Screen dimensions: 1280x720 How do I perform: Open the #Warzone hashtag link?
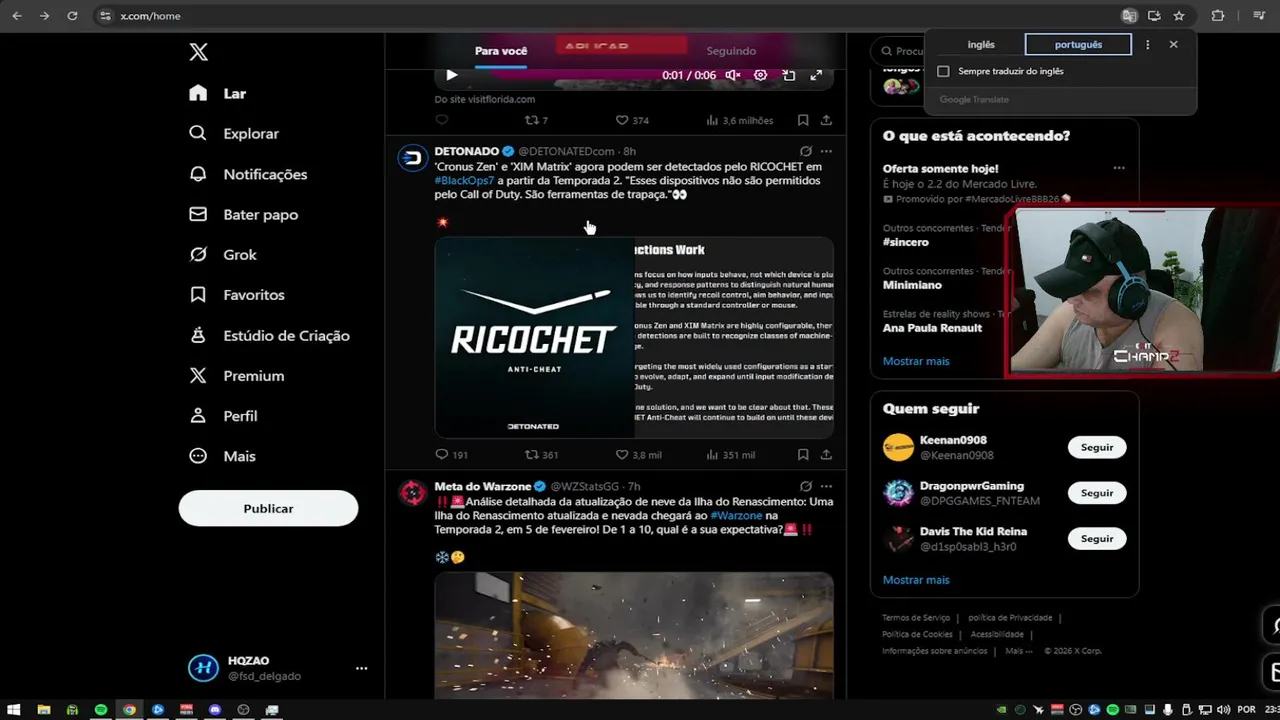coord(736,515)
